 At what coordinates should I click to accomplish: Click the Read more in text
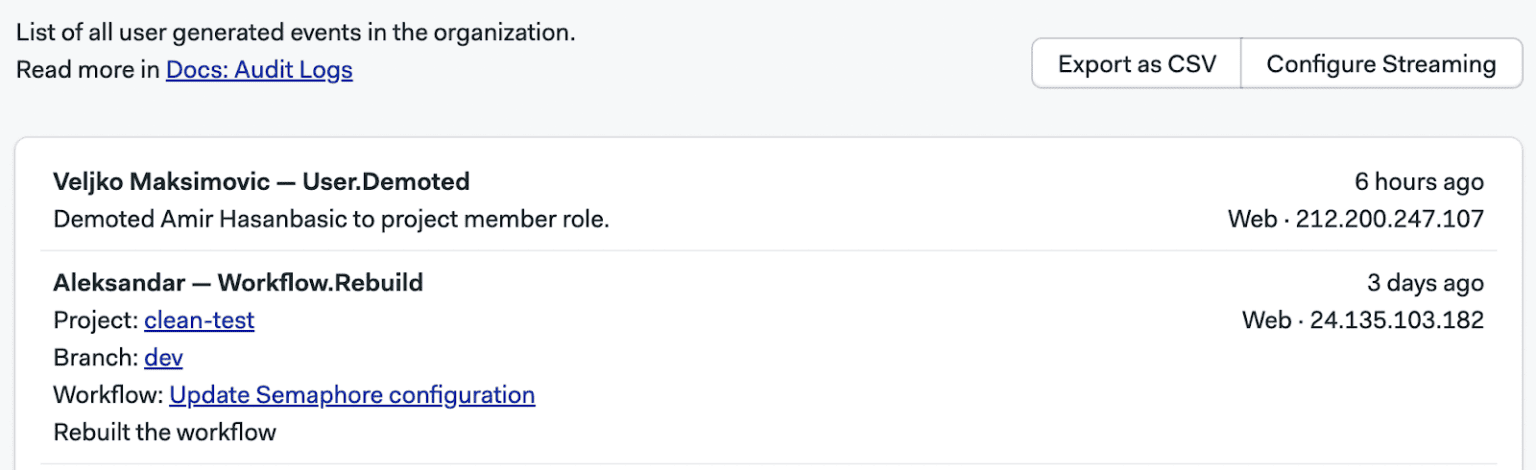(88, 70)
